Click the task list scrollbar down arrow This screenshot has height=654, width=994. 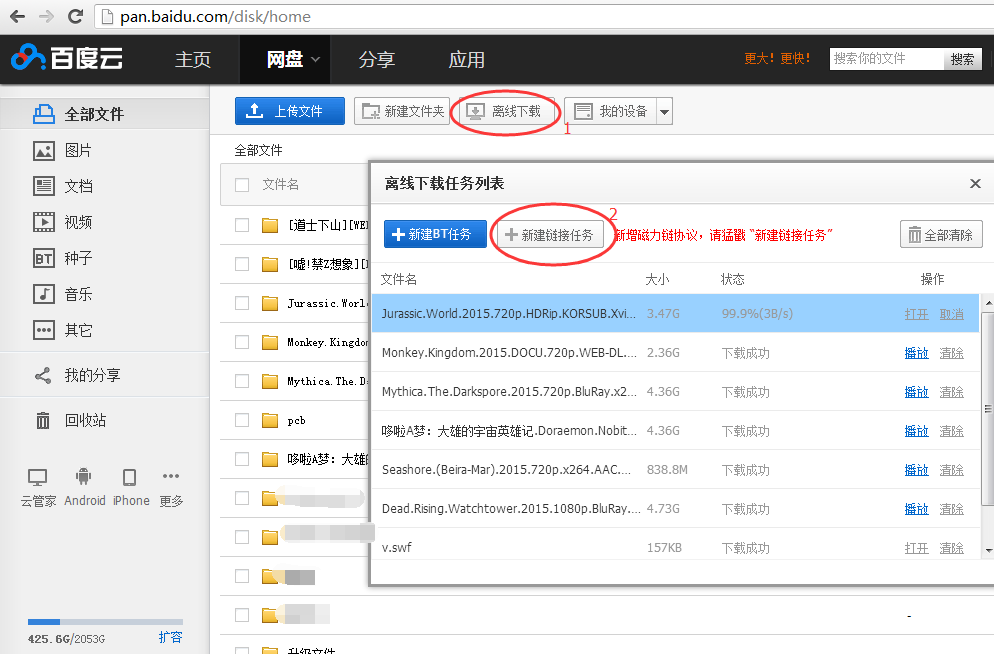pos(988,551)
